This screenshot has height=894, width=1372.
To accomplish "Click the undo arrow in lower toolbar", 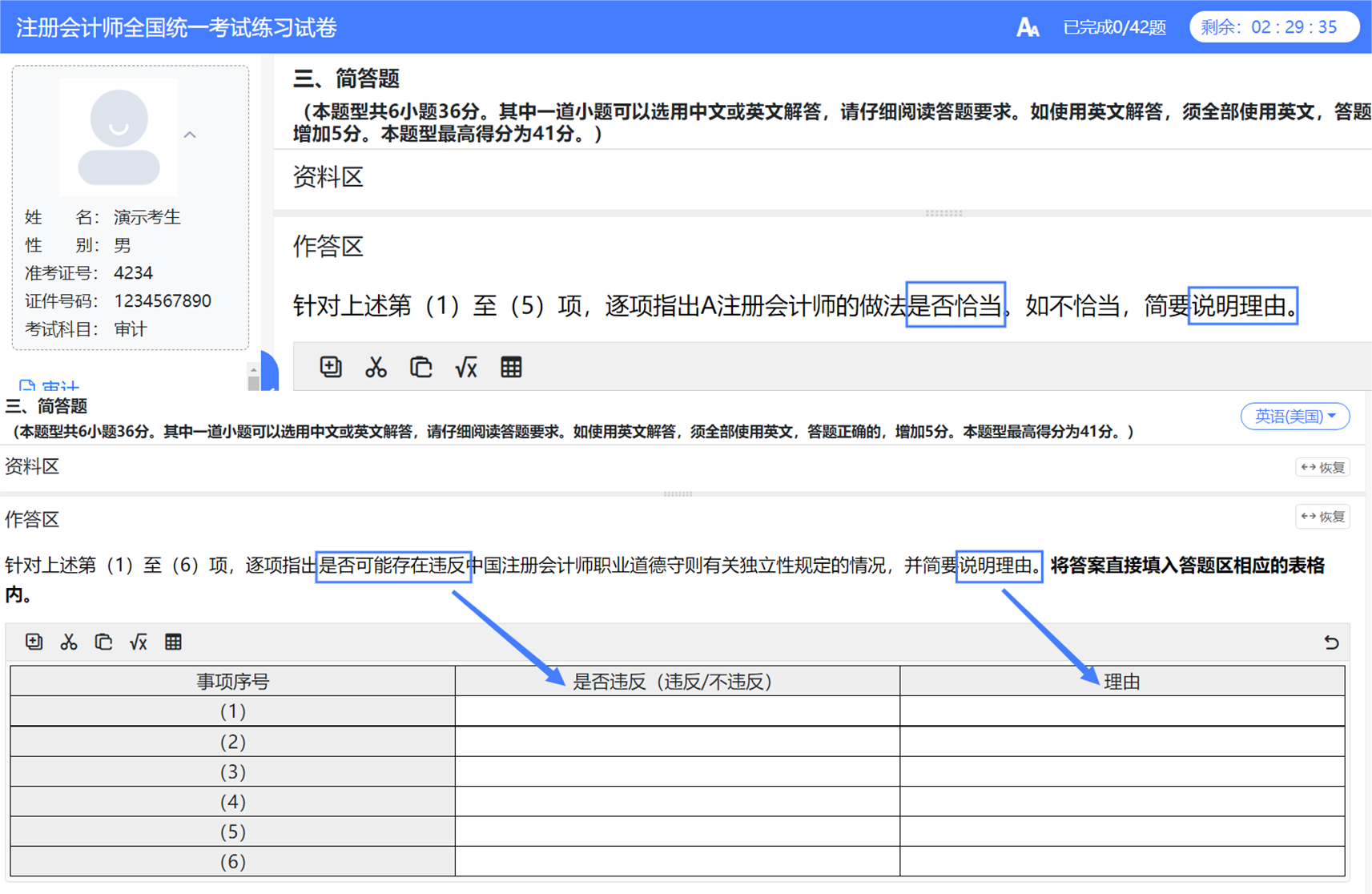I will coord(1330,642).
